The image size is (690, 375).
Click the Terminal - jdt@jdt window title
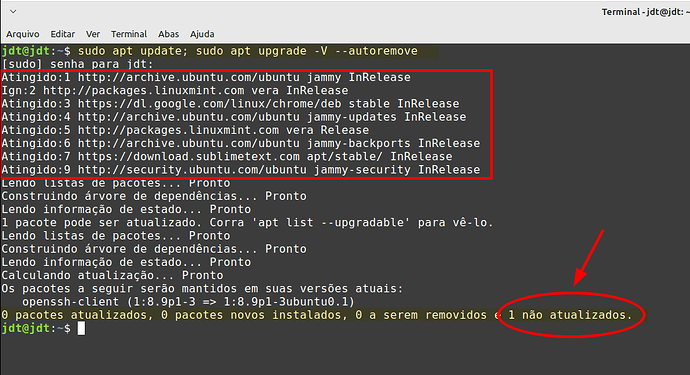[645, 12]
